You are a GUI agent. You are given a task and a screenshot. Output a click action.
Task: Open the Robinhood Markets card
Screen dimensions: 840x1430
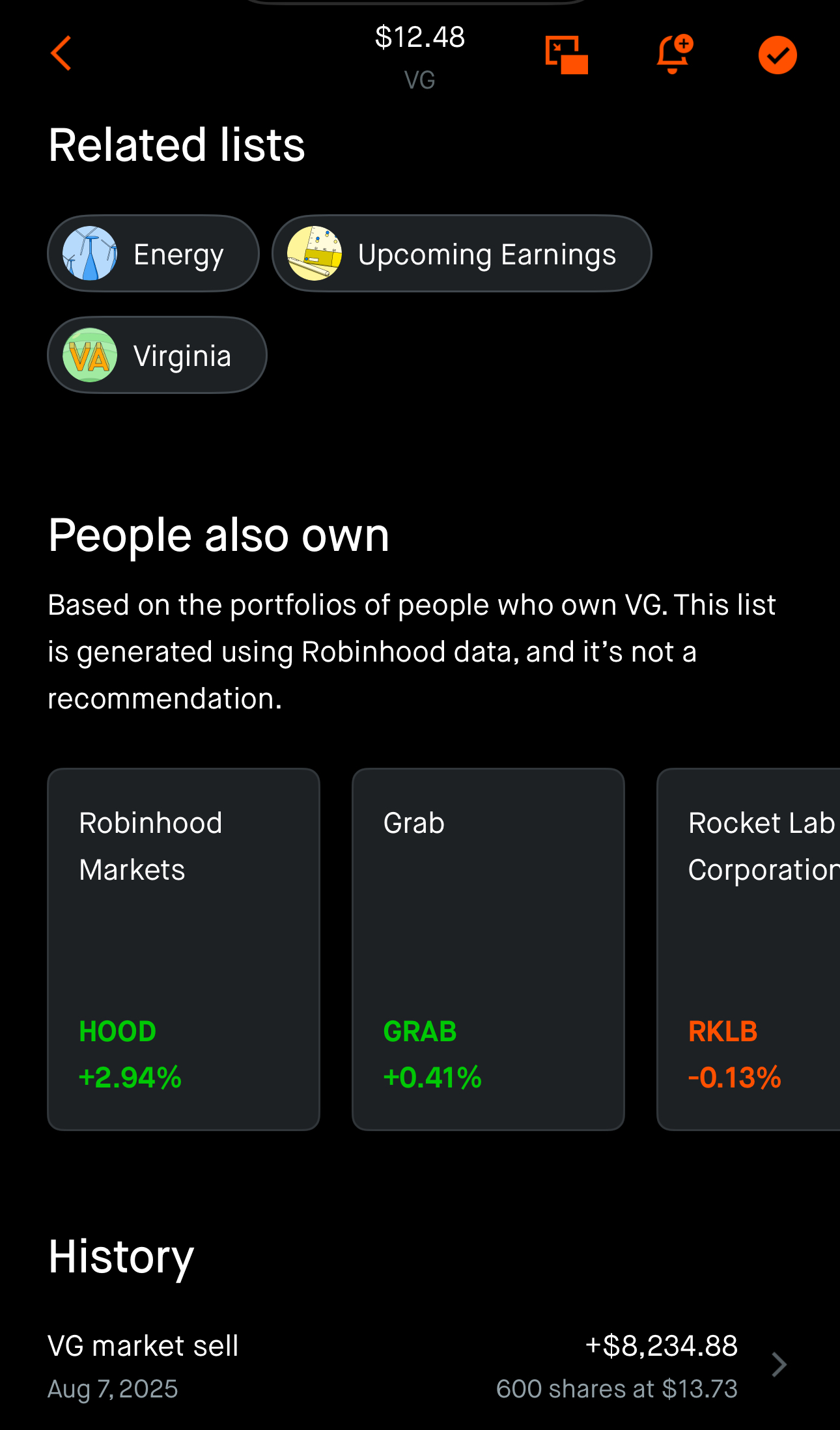tap(184, 949)
